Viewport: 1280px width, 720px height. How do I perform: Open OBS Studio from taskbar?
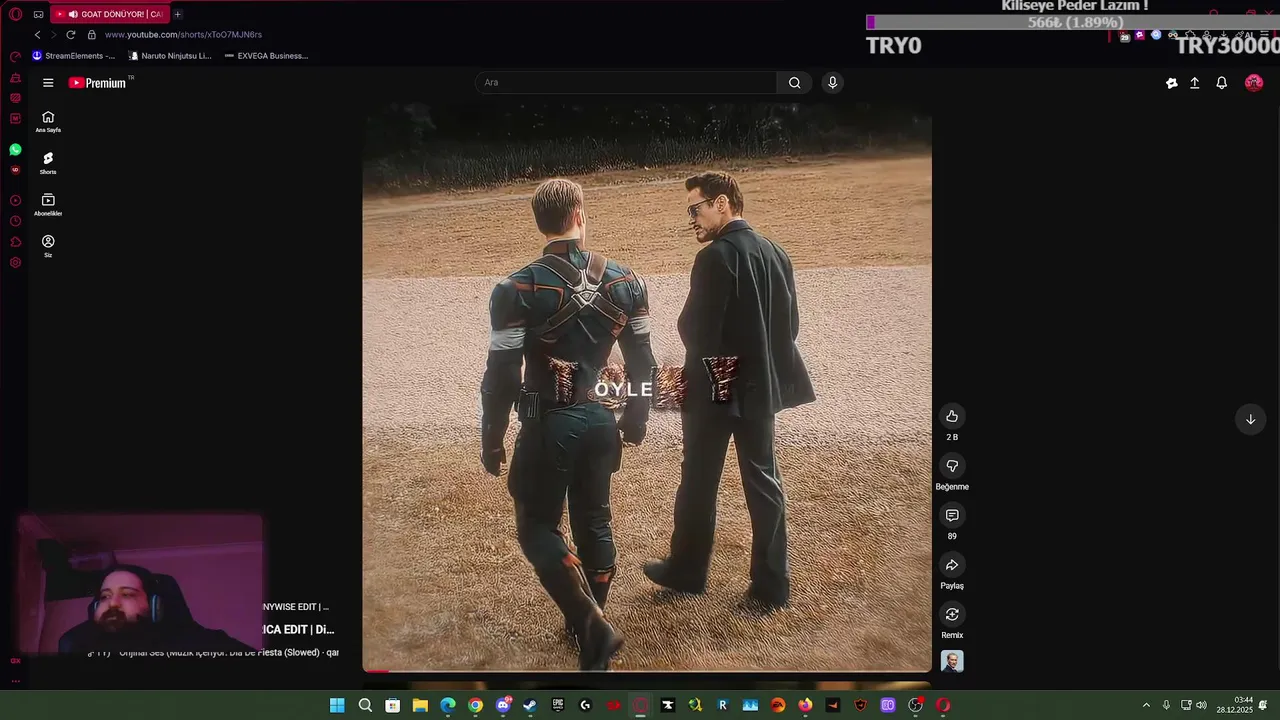pos(915,705)
